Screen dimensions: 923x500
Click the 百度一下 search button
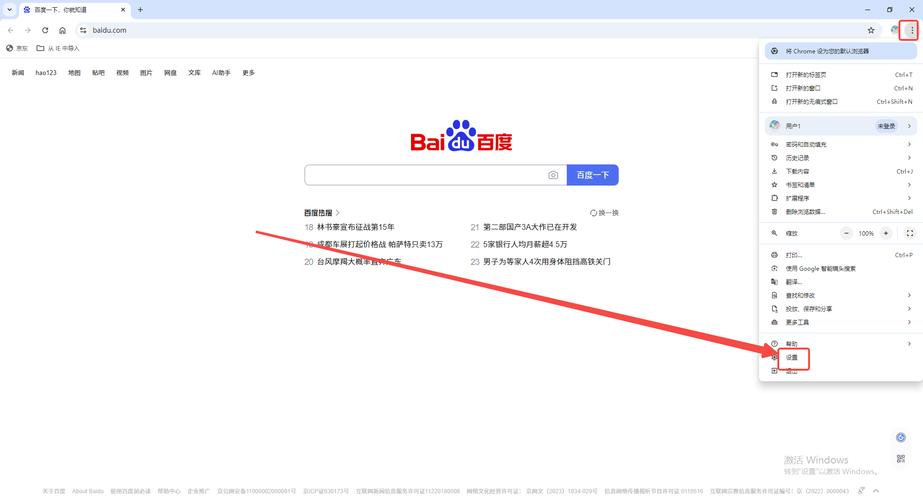coord(592,175)
